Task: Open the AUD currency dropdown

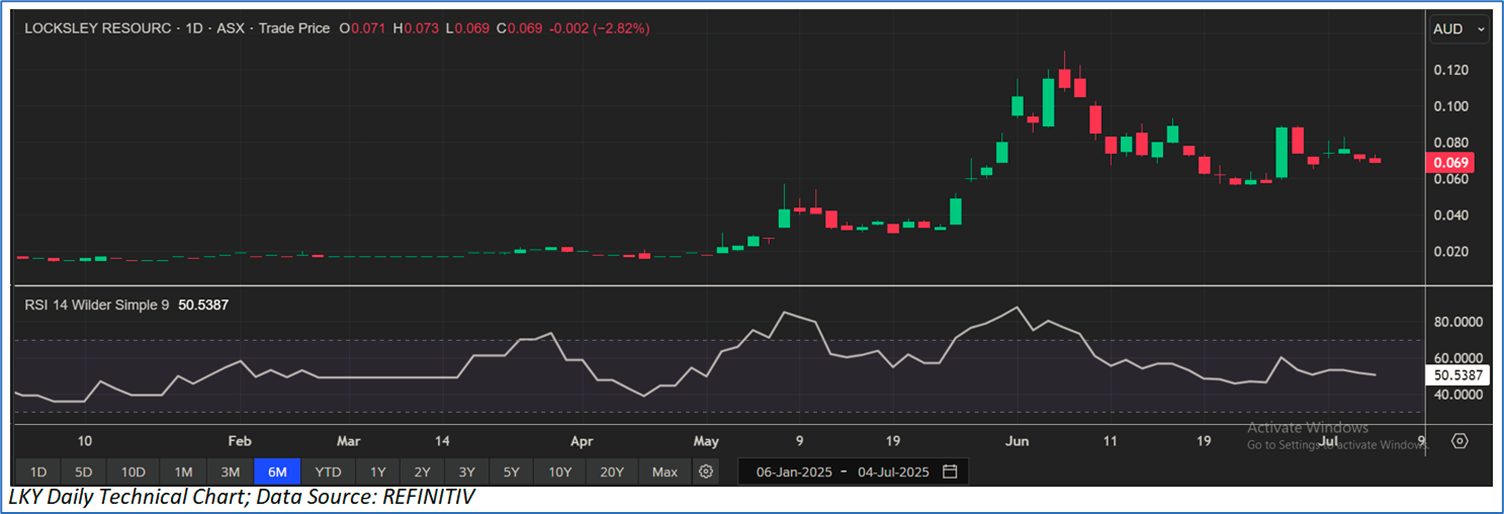Action: (1461, 29)
